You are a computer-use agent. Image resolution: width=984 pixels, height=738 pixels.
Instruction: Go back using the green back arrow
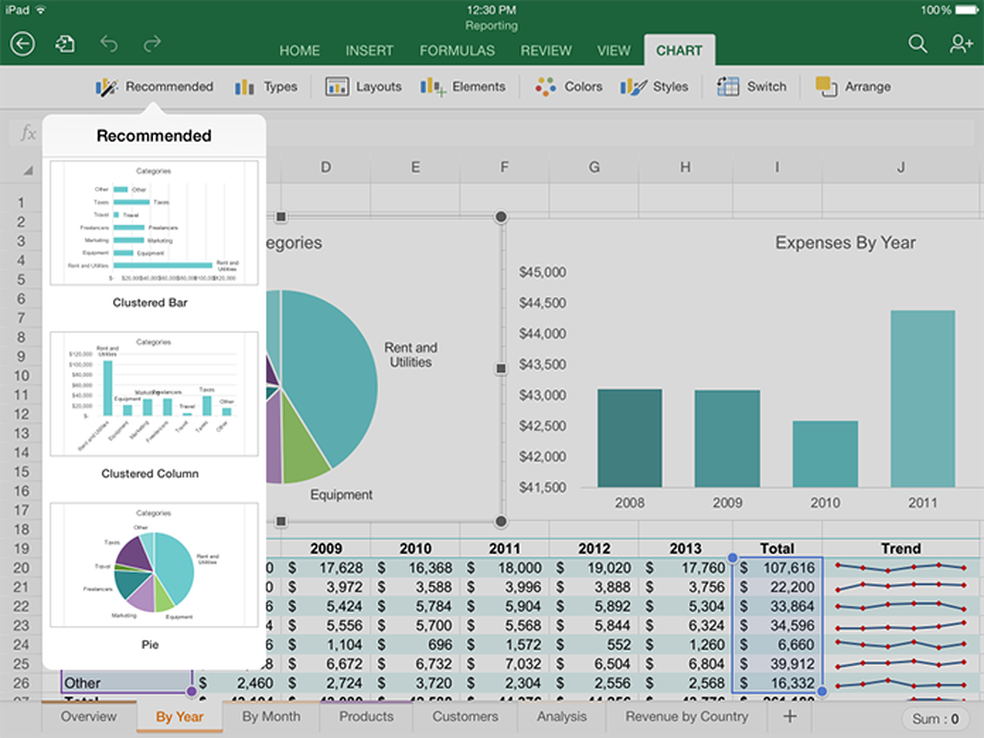tap(22, 44)
